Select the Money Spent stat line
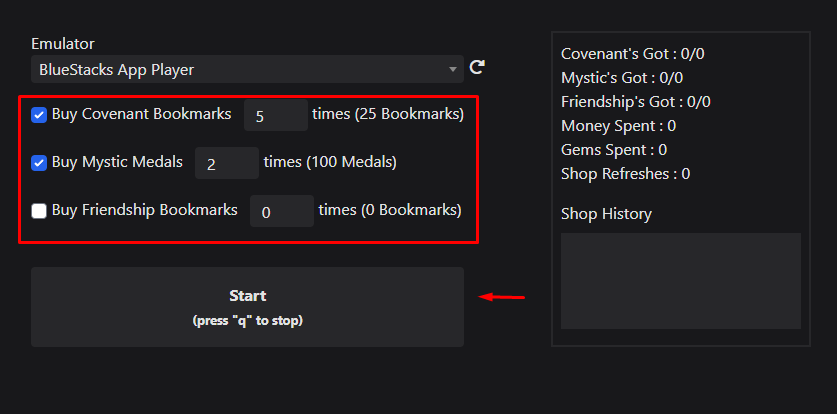The height and width of the screenshot is (414, 837). click(x=619, y=126)
